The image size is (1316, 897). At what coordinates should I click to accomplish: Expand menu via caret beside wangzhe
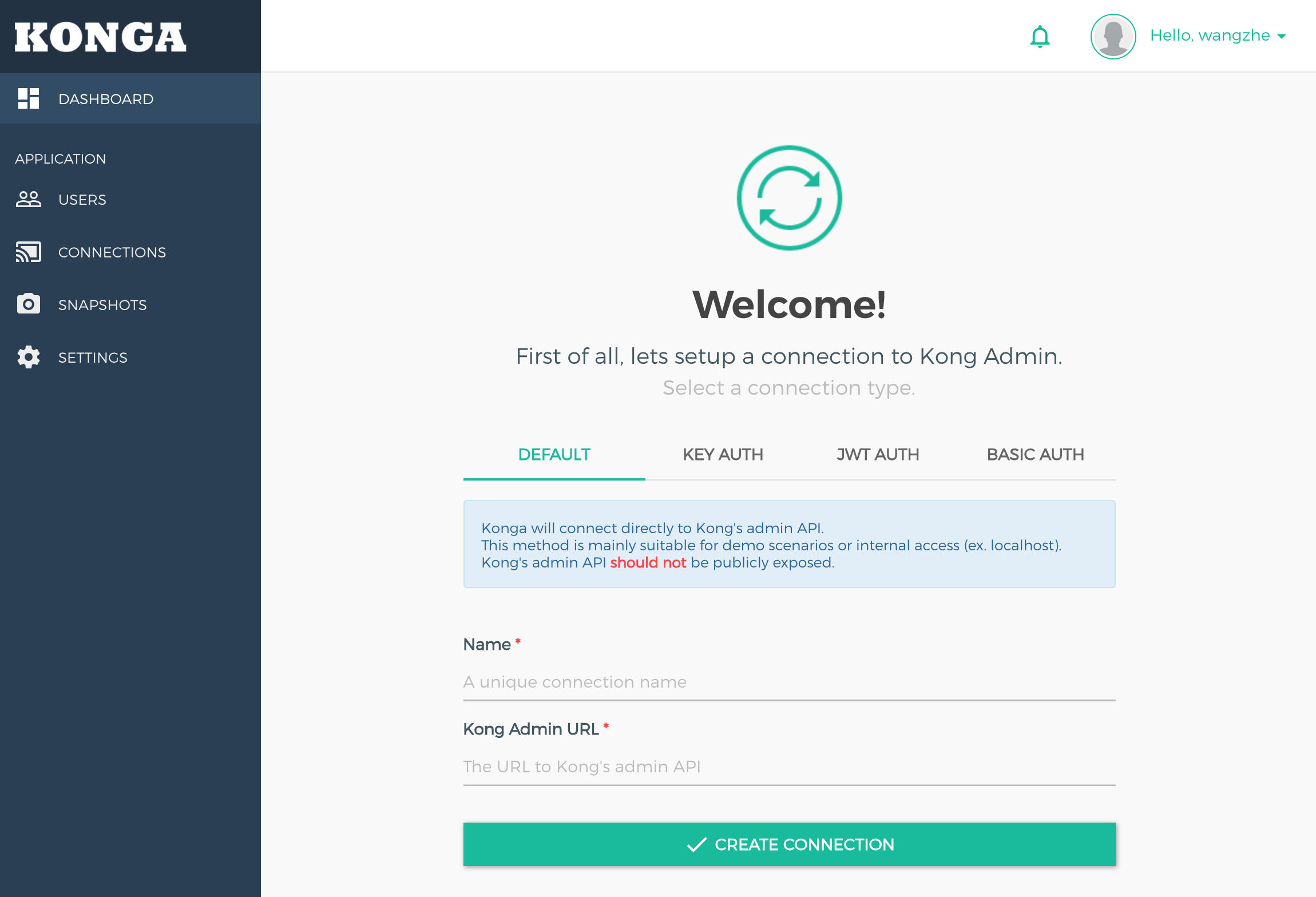(x=1282, y=37)
